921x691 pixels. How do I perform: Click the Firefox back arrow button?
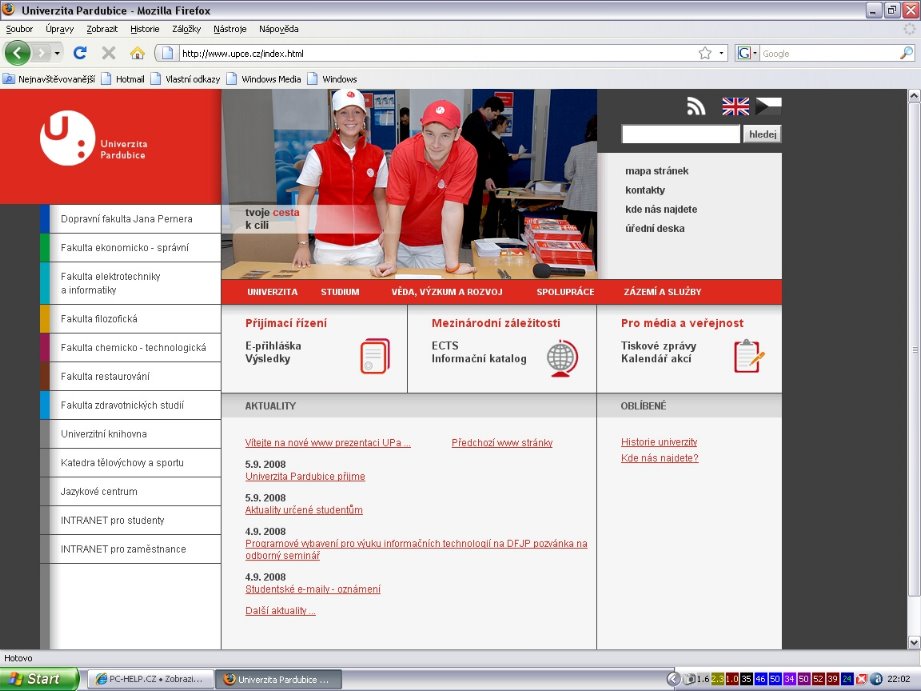point(18,53)
